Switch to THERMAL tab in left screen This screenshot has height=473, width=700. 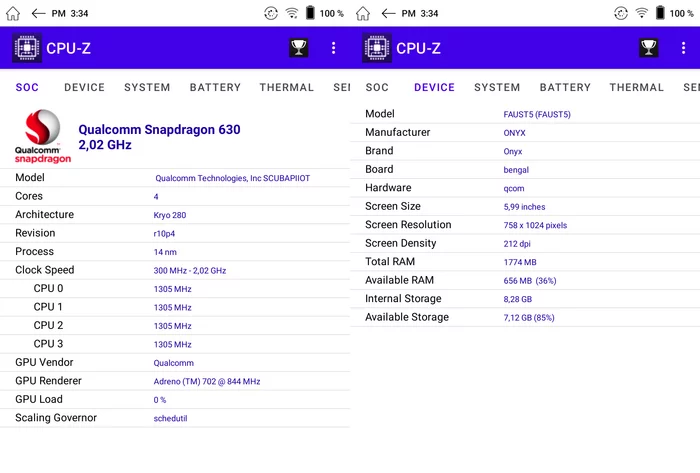(287, 87)
